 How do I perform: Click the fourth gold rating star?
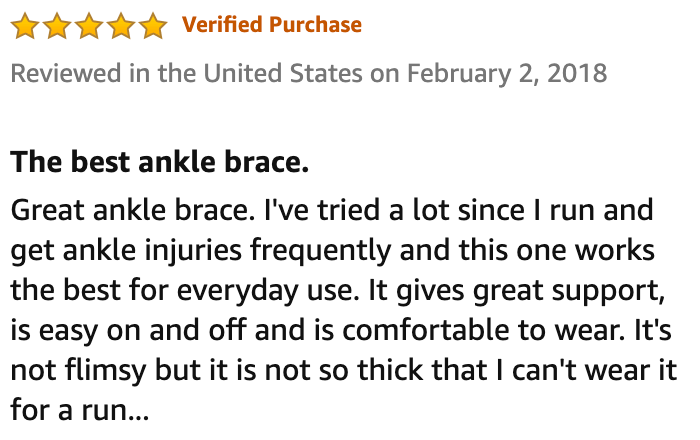[x=121, y=25]
